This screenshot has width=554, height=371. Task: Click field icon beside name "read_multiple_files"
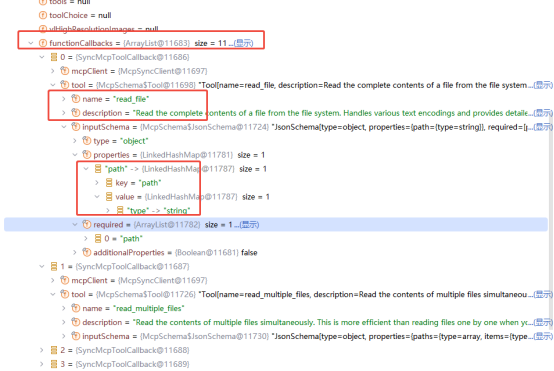(x=76, y=308)
